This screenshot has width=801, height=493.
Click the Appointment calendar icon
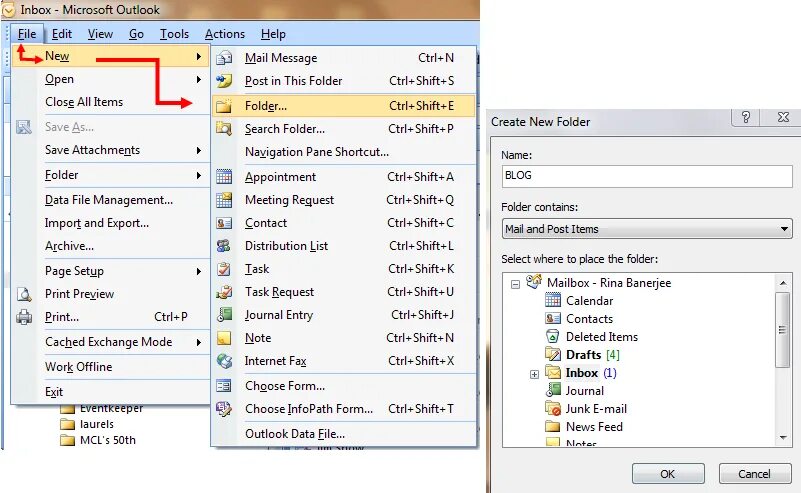(224, 177)
